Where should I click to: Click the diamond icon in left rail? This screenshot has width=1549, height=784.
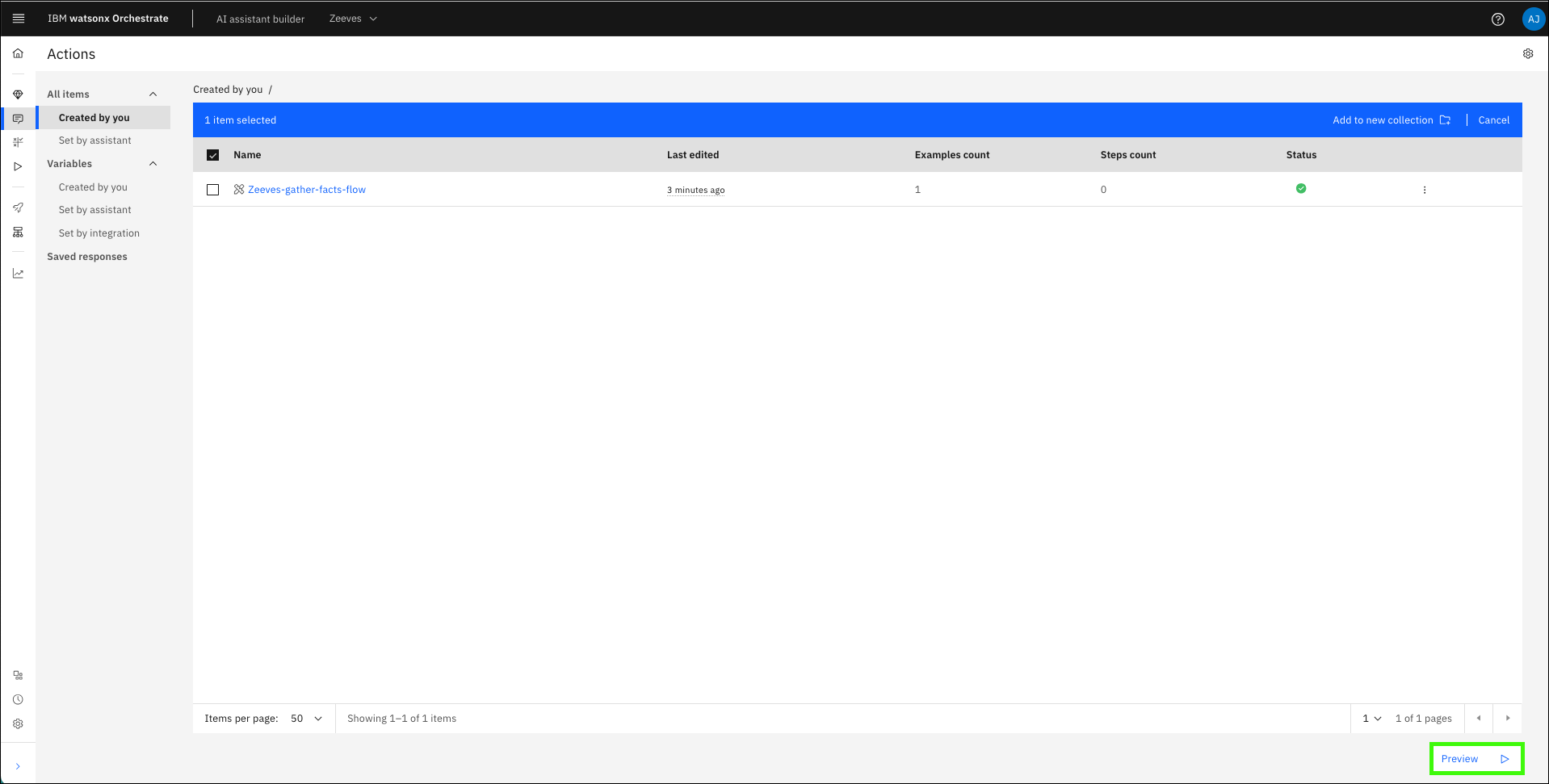click(x=18, y=94)
